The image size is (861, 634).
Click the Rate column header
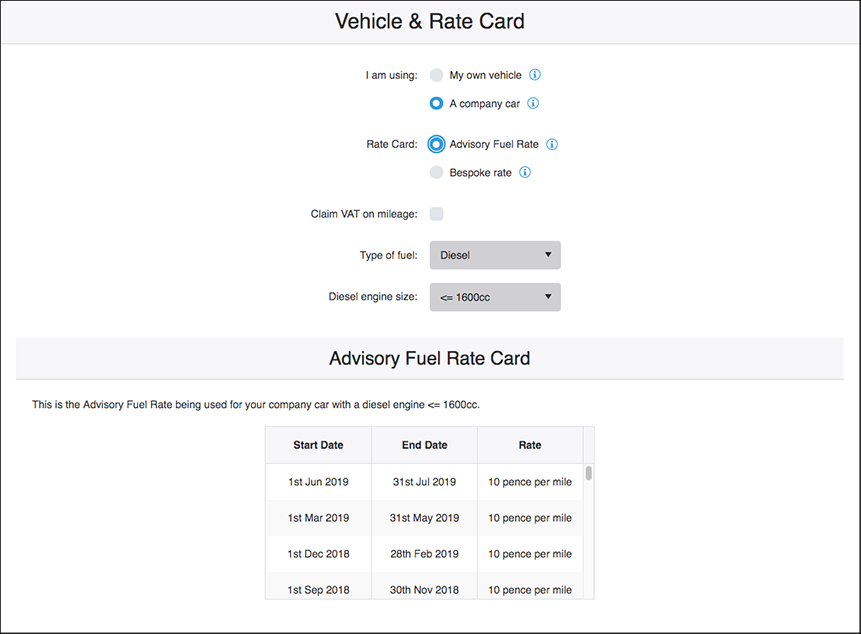pyautogui.click(x=530, y=445)
